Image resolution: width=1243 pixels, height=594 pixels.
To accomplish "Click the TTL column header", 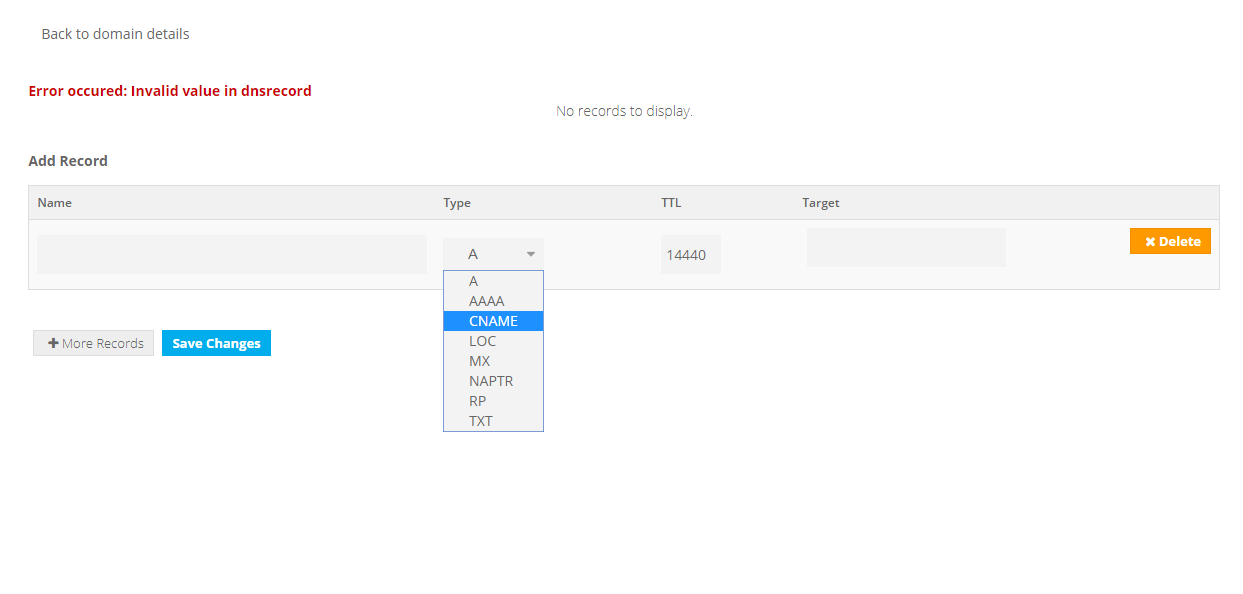I will point(671,203).
